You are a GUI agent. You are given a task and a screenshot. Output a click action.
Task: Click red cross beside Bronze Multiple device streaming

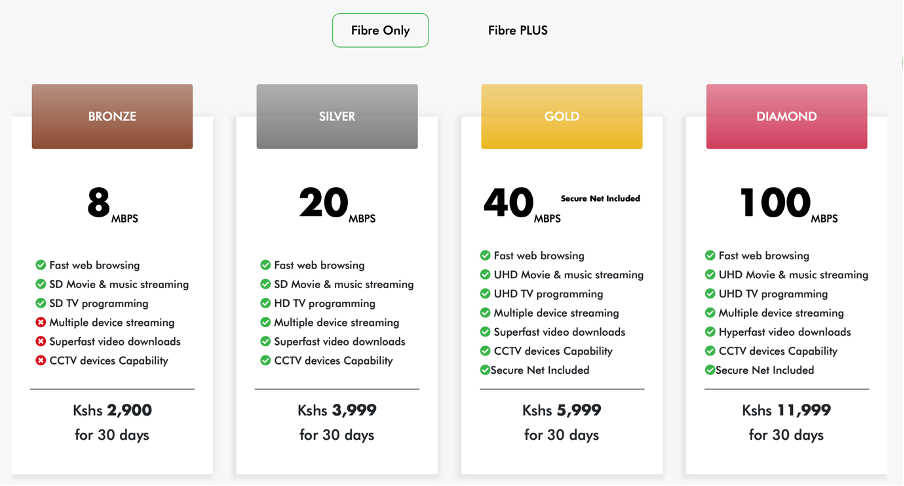tap(41, 322)
